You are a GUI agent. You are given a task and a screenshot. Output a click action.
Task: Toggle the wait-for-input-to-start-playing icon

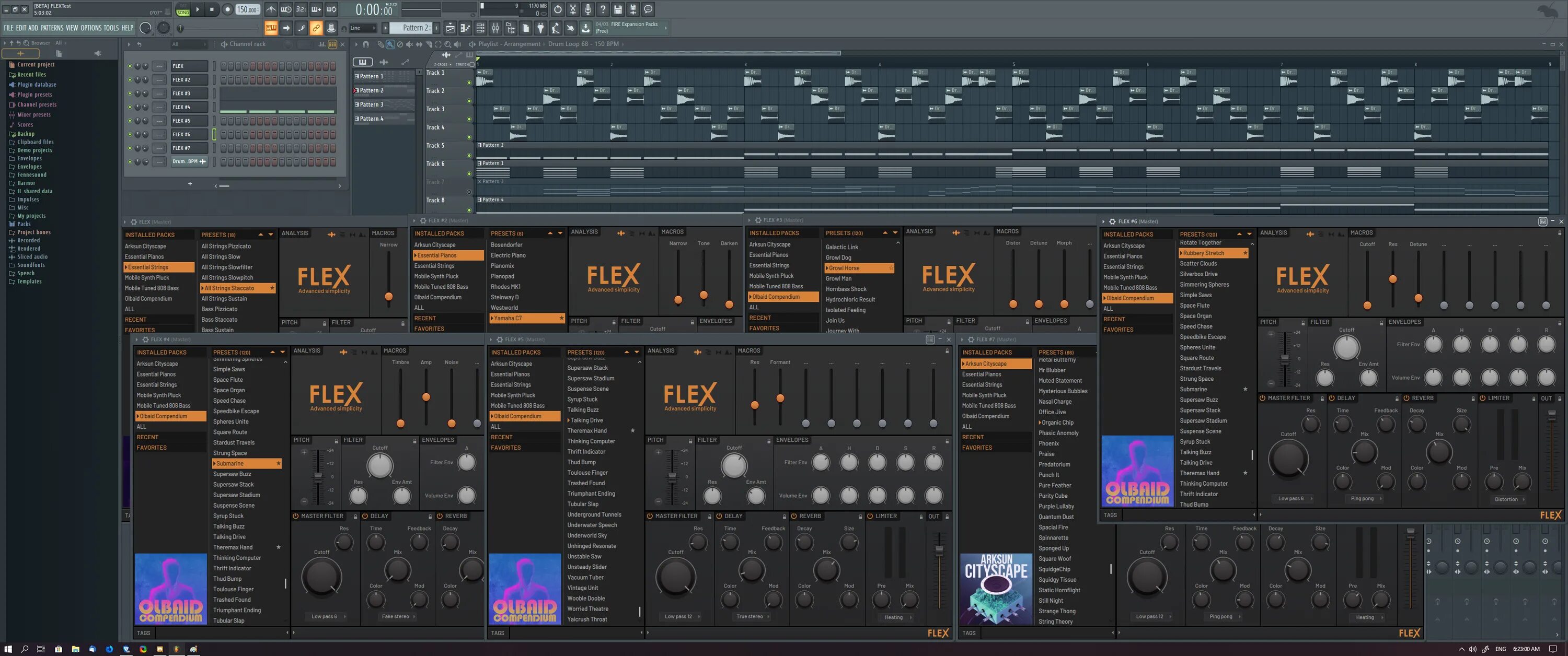coord(286,9)
